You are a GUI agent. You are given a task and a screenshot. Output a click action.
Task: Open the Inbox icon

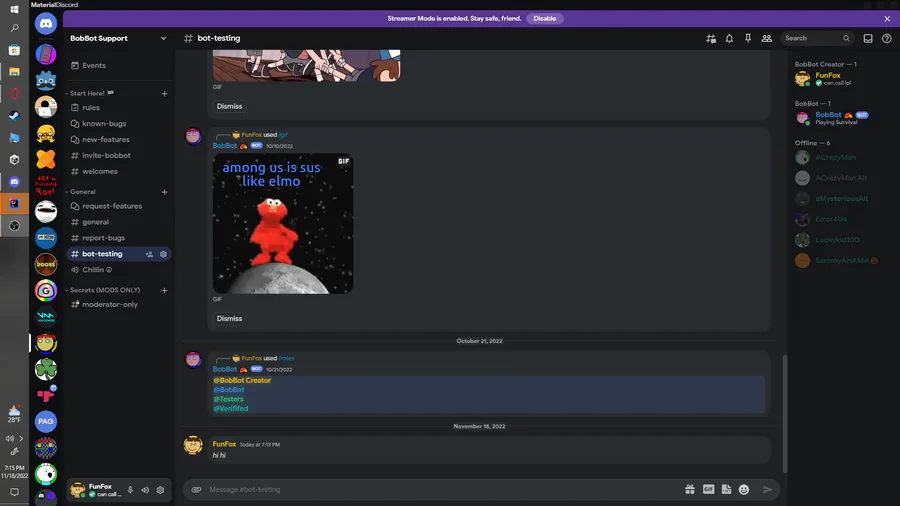pyautogui.click(x=868, y=38)
